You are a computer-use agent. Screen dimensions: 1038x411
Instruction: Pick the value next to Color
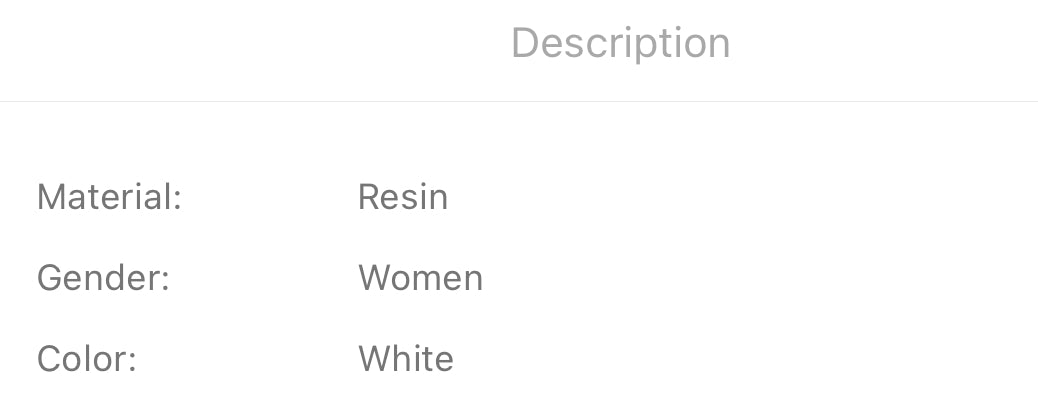coord(406,359)
